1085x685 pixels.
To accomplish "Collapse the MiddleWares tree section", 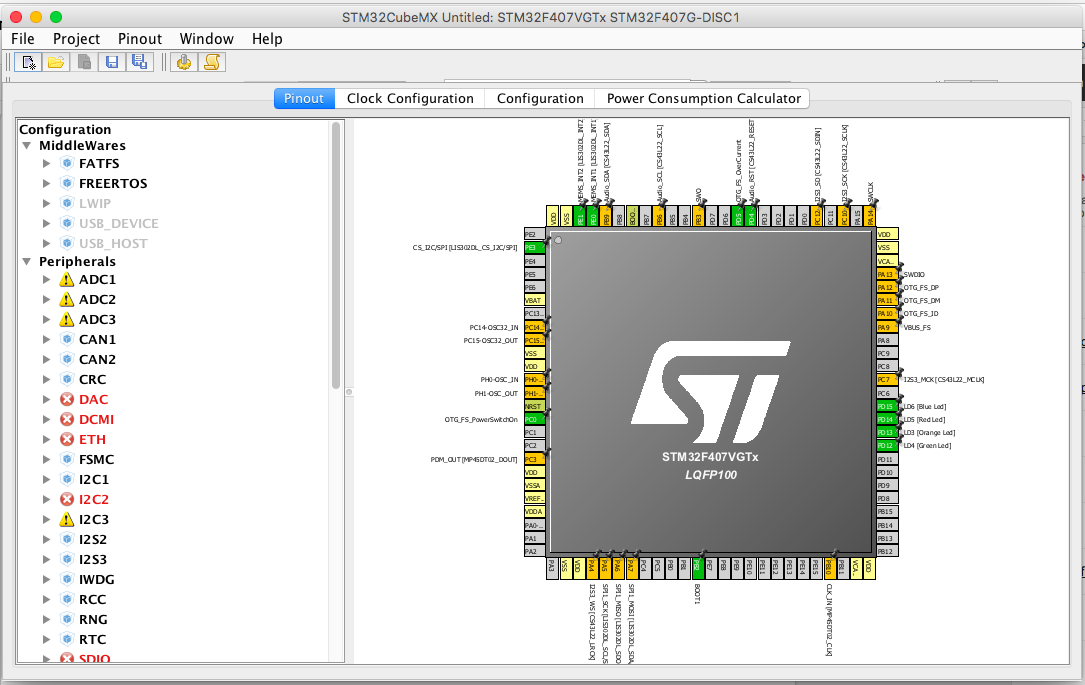I will [26, 146].
